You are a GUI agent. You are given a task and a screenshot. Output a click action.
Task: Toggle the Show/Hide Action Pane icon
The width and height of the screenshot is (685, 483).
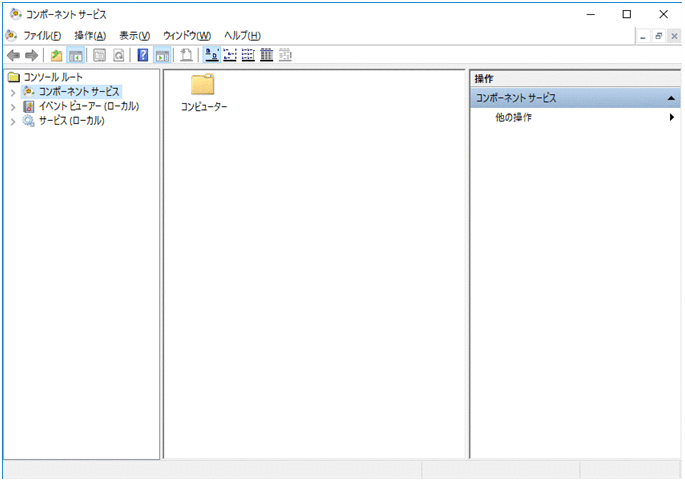point(162,55)
